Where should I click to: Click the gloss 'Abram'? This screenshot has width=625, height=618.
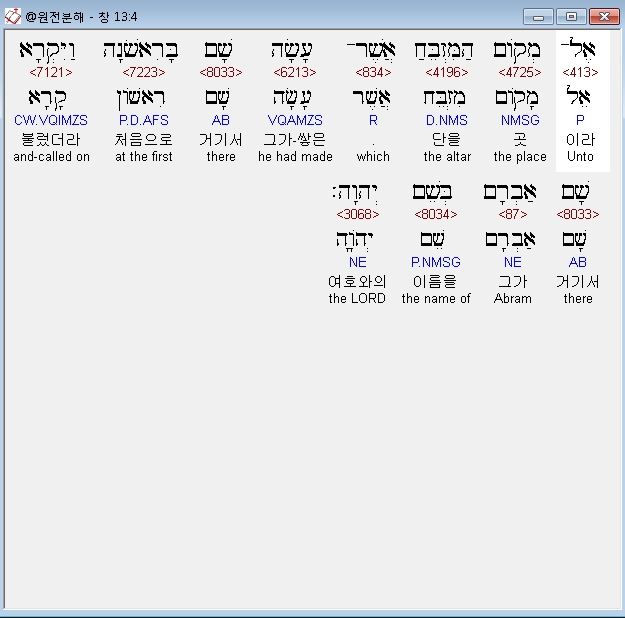(x=513, y=299)
